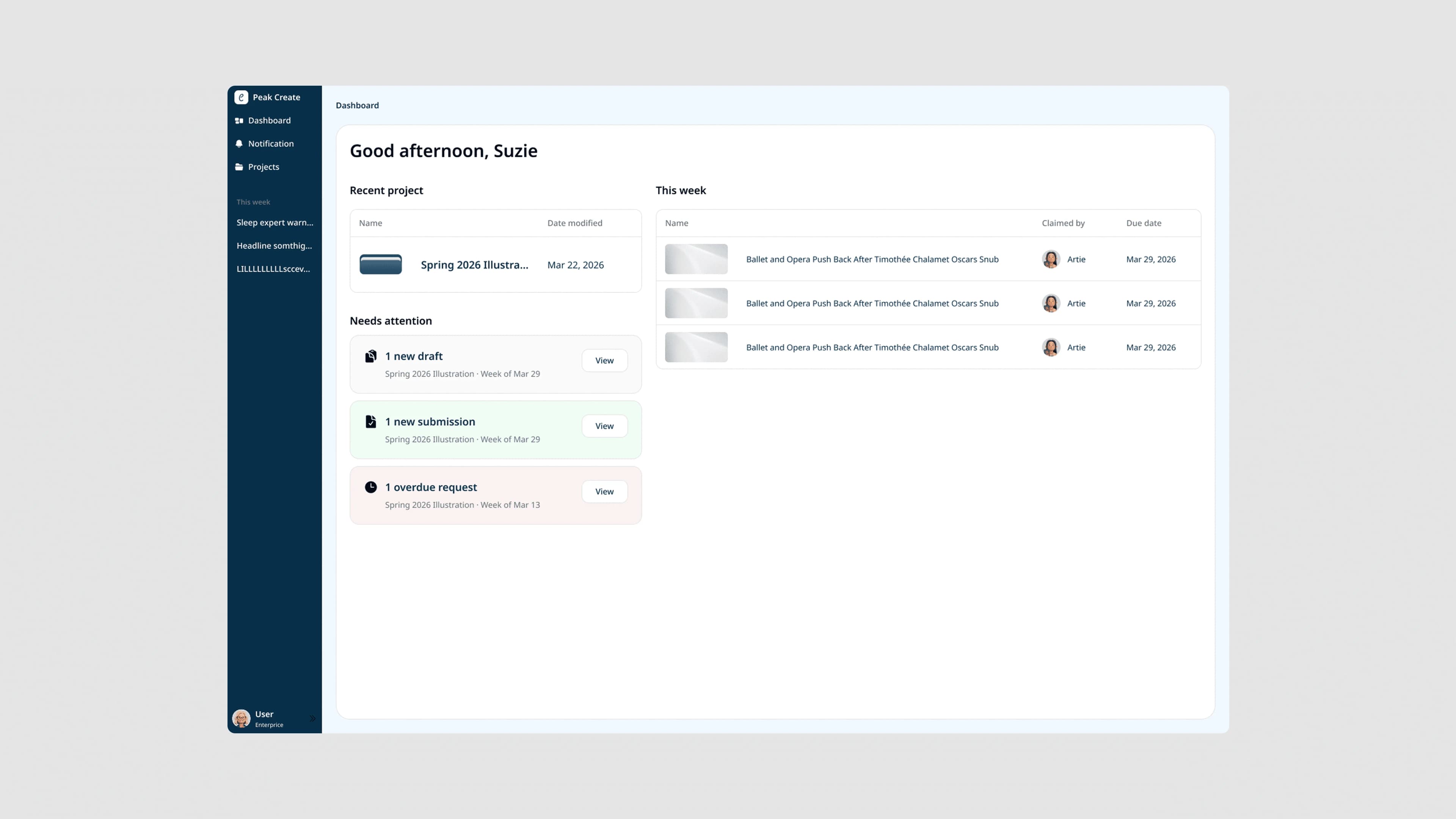
Task: Open the 'Headline somthig...' sidebar item
Action: tap(275, 246)
